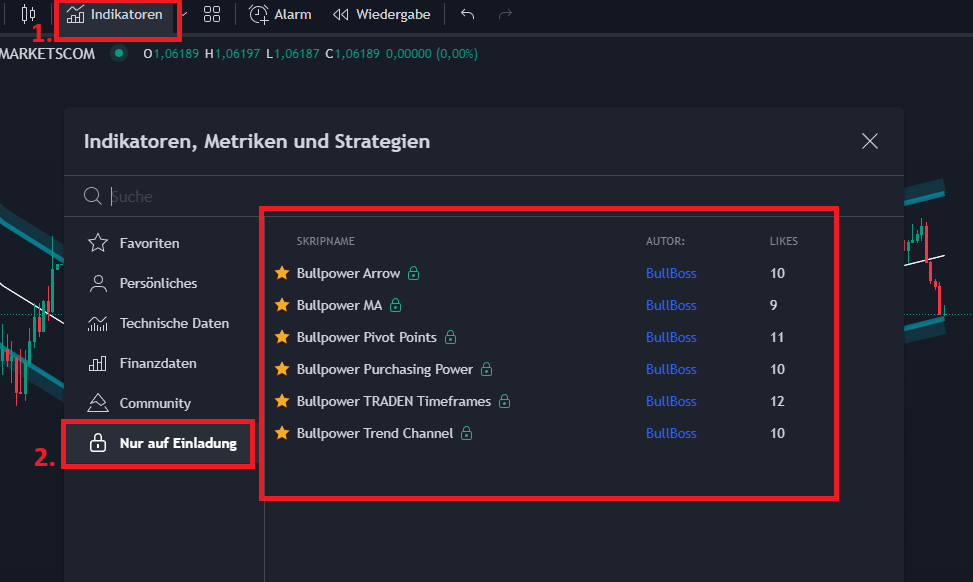Image resolution: width=973 pixels, height=582 pixels.
Task: Create an alert with Alarm button
Action: [x=280, y=14]
